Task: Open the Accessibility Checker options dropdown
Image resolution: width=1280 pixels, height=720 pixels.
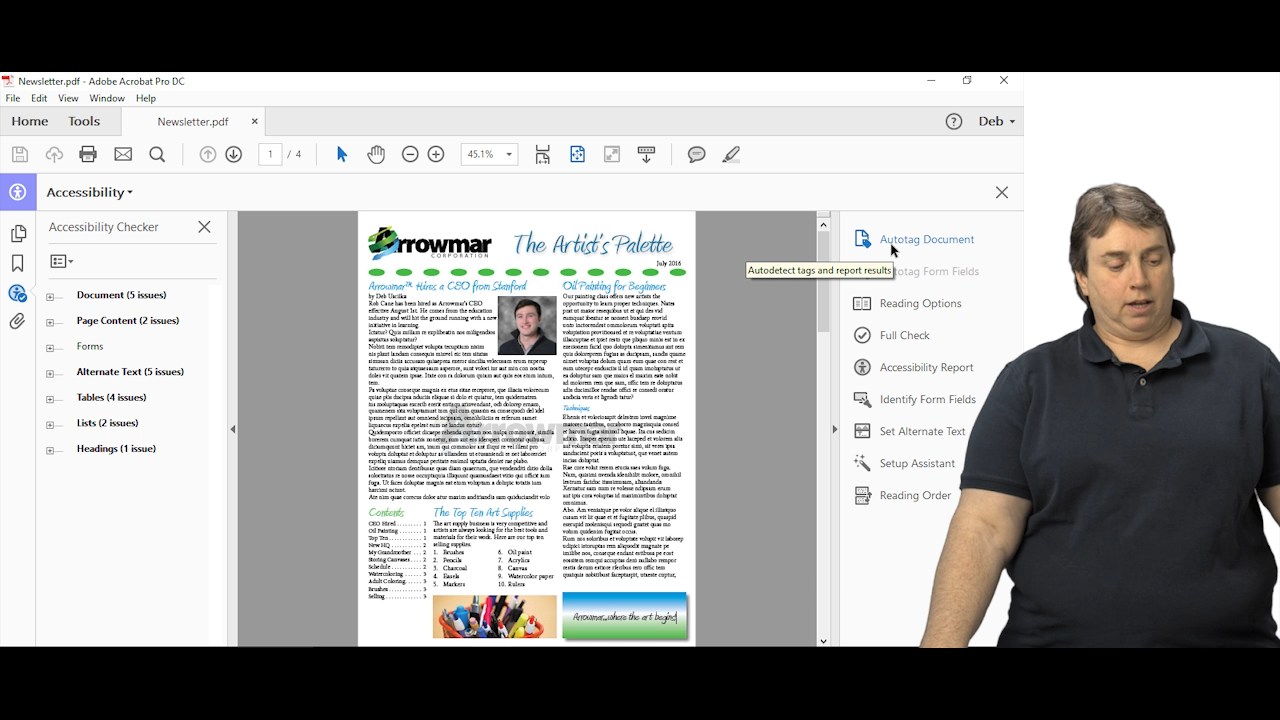Action: point(62,262)
